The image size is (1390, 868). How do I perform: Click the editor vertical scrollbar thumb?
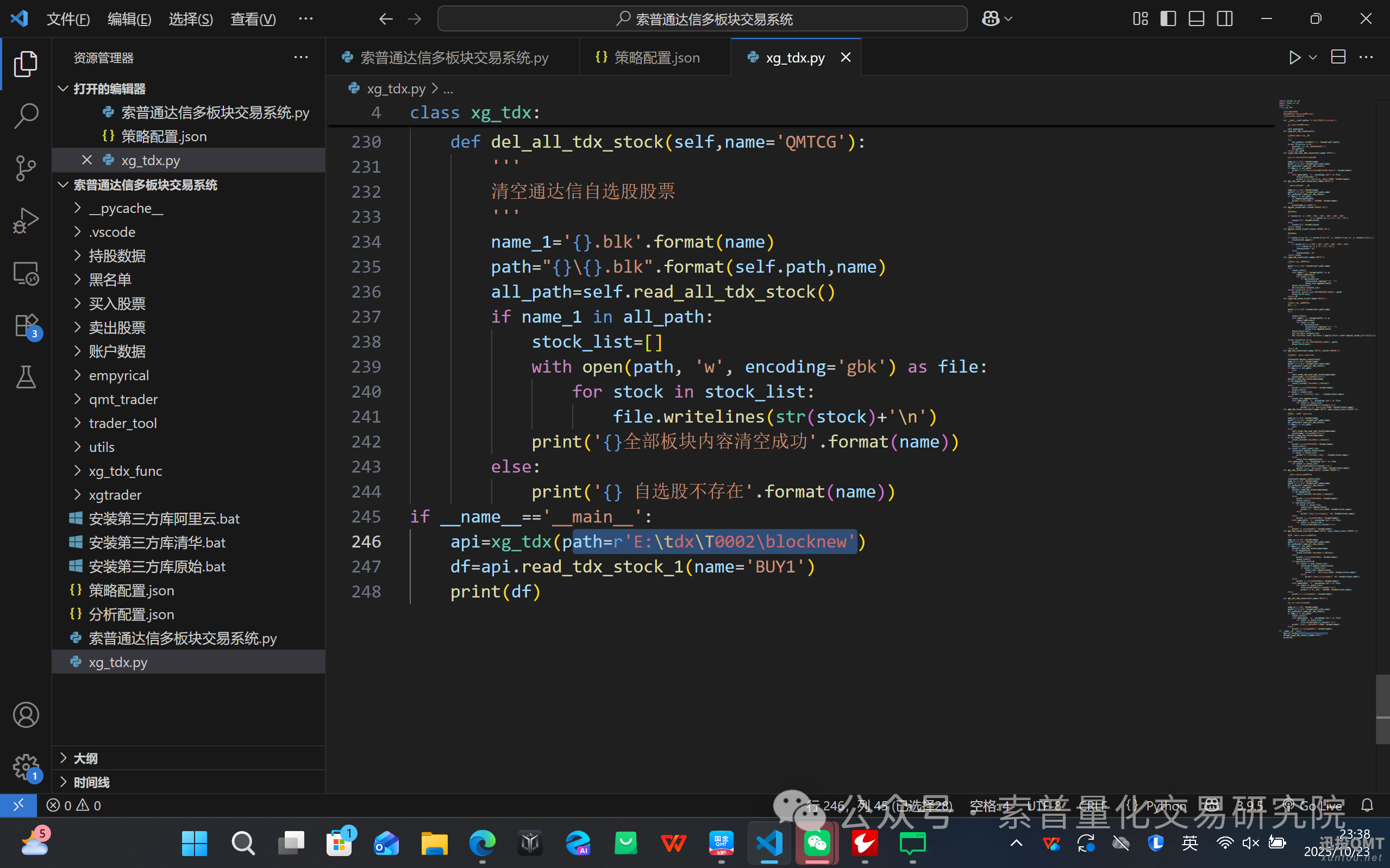1382,709
